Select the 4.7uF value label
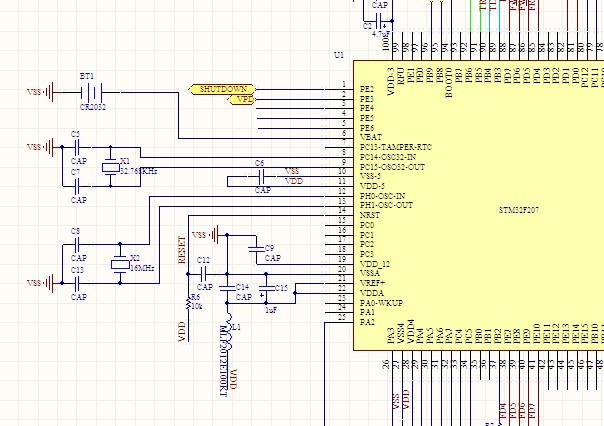Image resolution: width=604 pixels, height=426 pixels. pyautogui.click(x=381, y=34)
